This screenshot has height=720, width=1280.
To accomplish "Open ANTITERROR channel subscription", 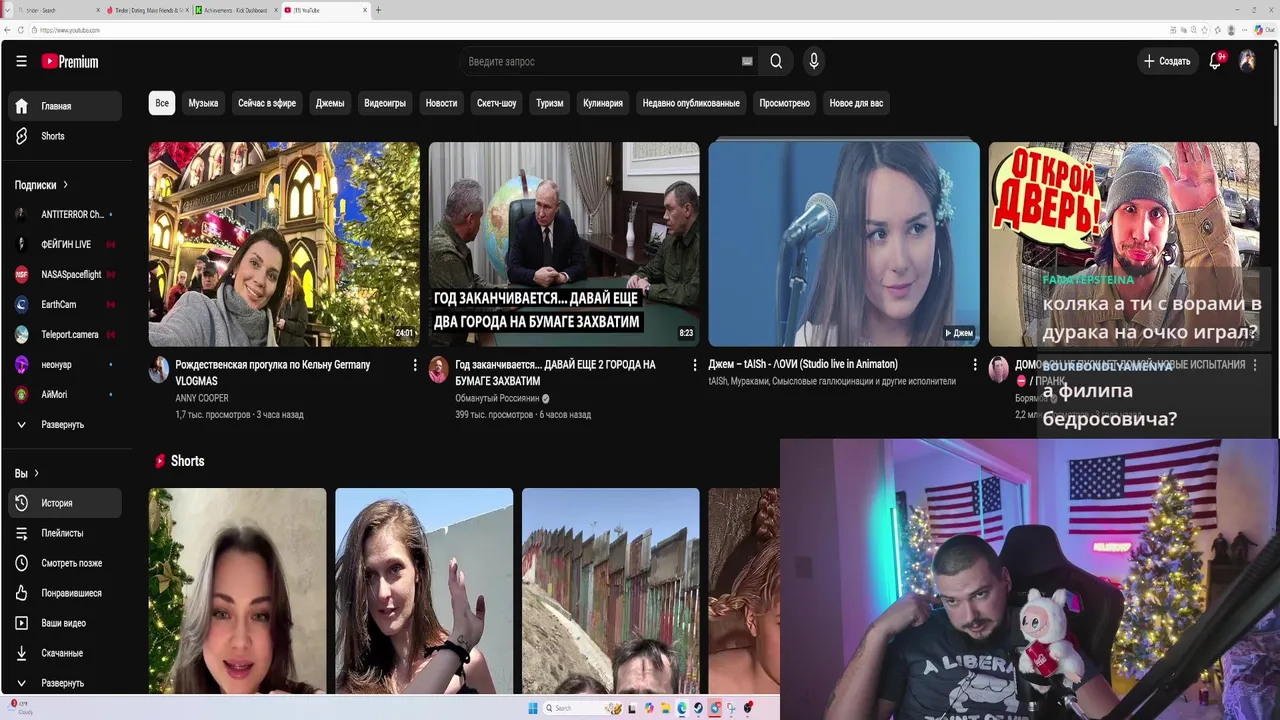I will (65, 214).
